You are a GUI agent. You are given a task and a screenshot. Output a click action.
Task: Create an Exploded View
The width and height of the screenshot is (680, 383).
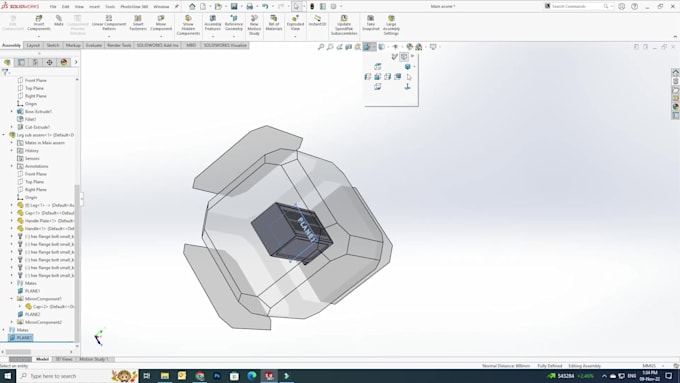coord(295,23)
